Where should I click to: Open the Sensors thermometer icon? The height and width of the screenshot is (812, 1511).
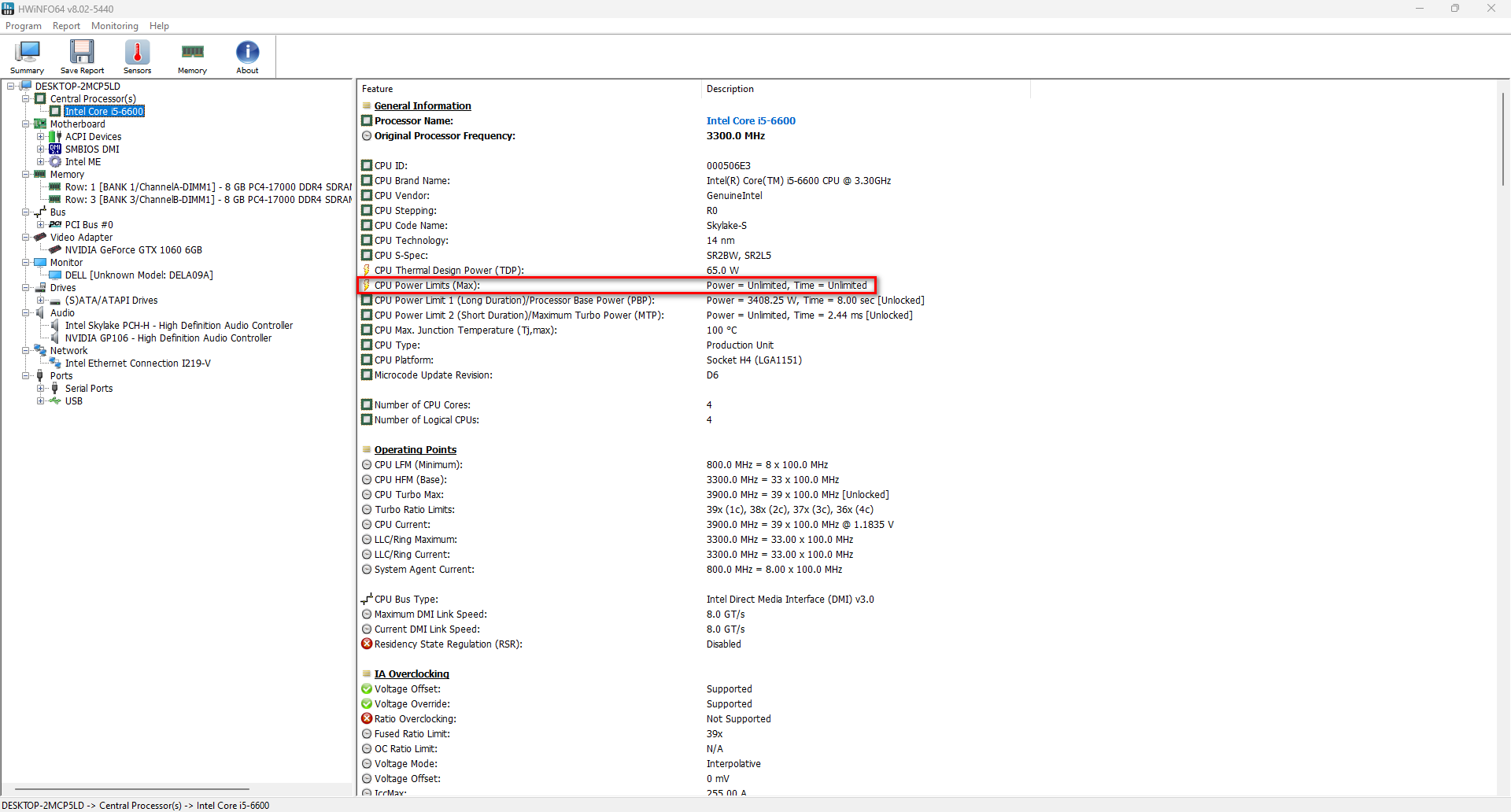(137, 53)
